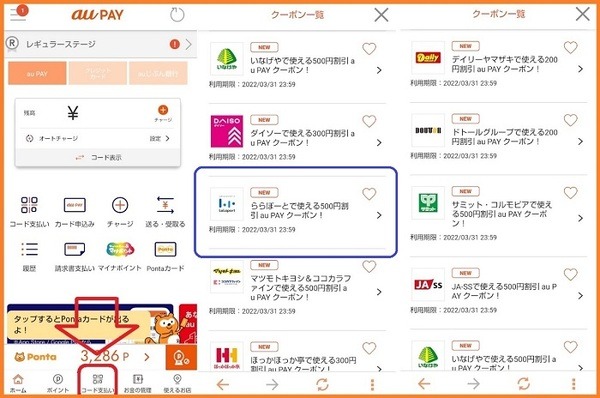600x398 pixels.
Task: Tap the red alert icon on レギュラーステージ
Action: (174, 44)
